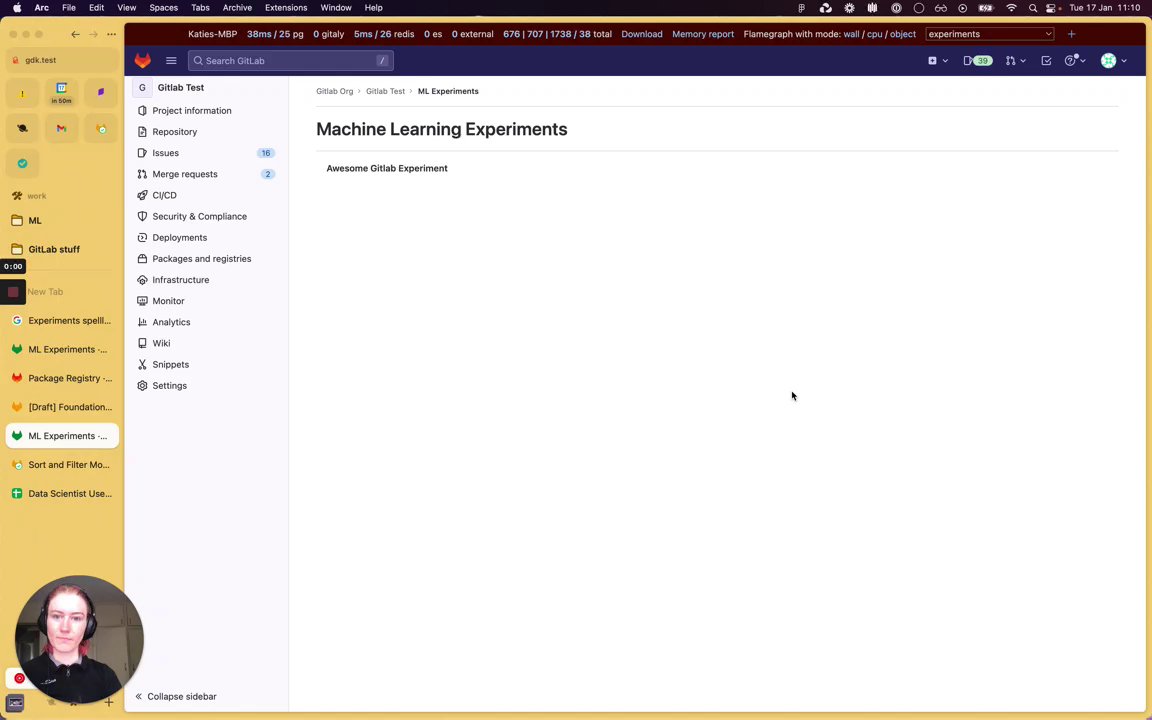Click the gdk.test address bar

(x=62, y=60)
